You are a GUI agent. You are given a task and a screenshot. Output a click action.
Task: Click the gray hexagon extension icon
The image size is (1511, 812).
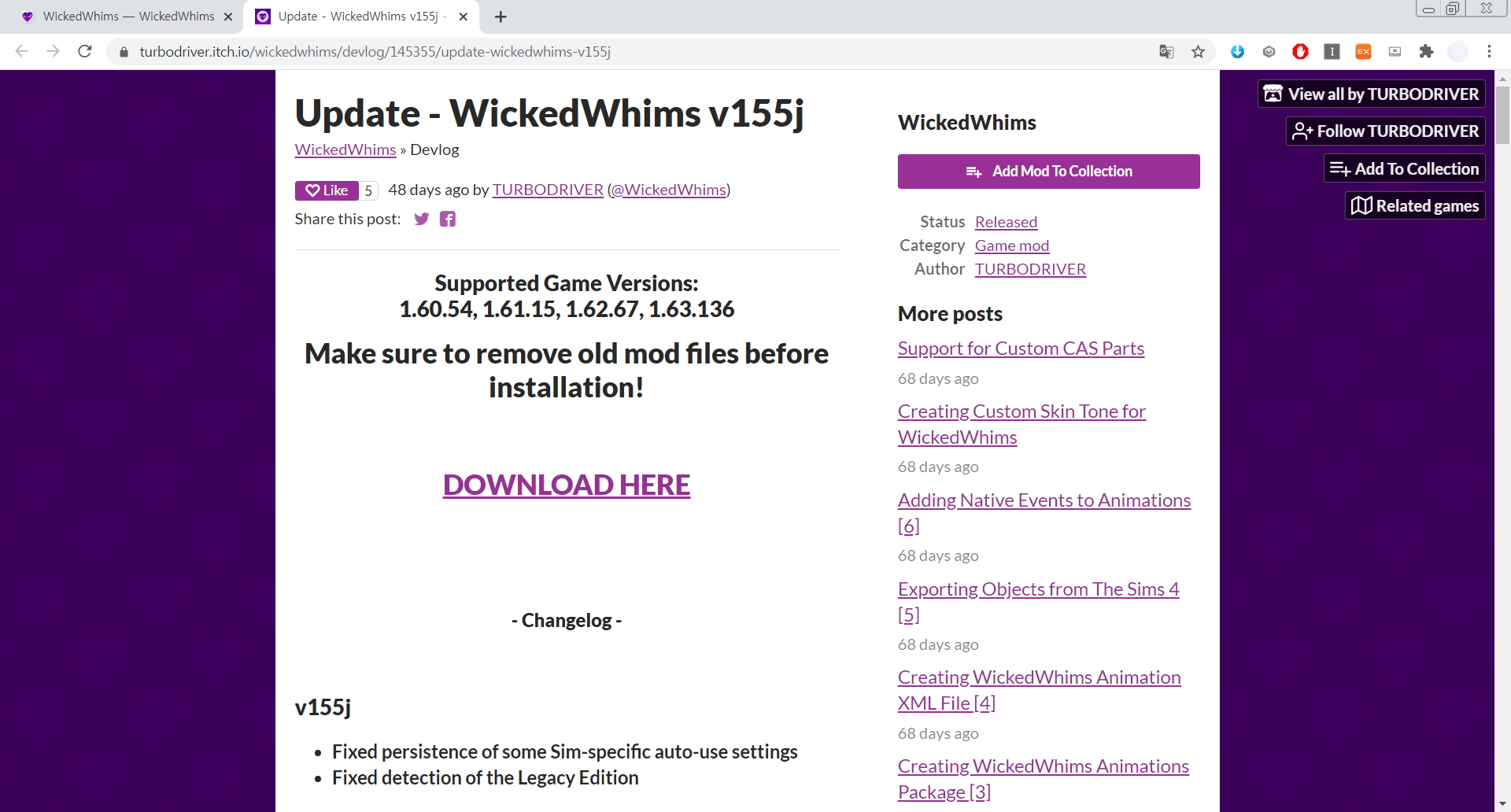point(1269,52)
